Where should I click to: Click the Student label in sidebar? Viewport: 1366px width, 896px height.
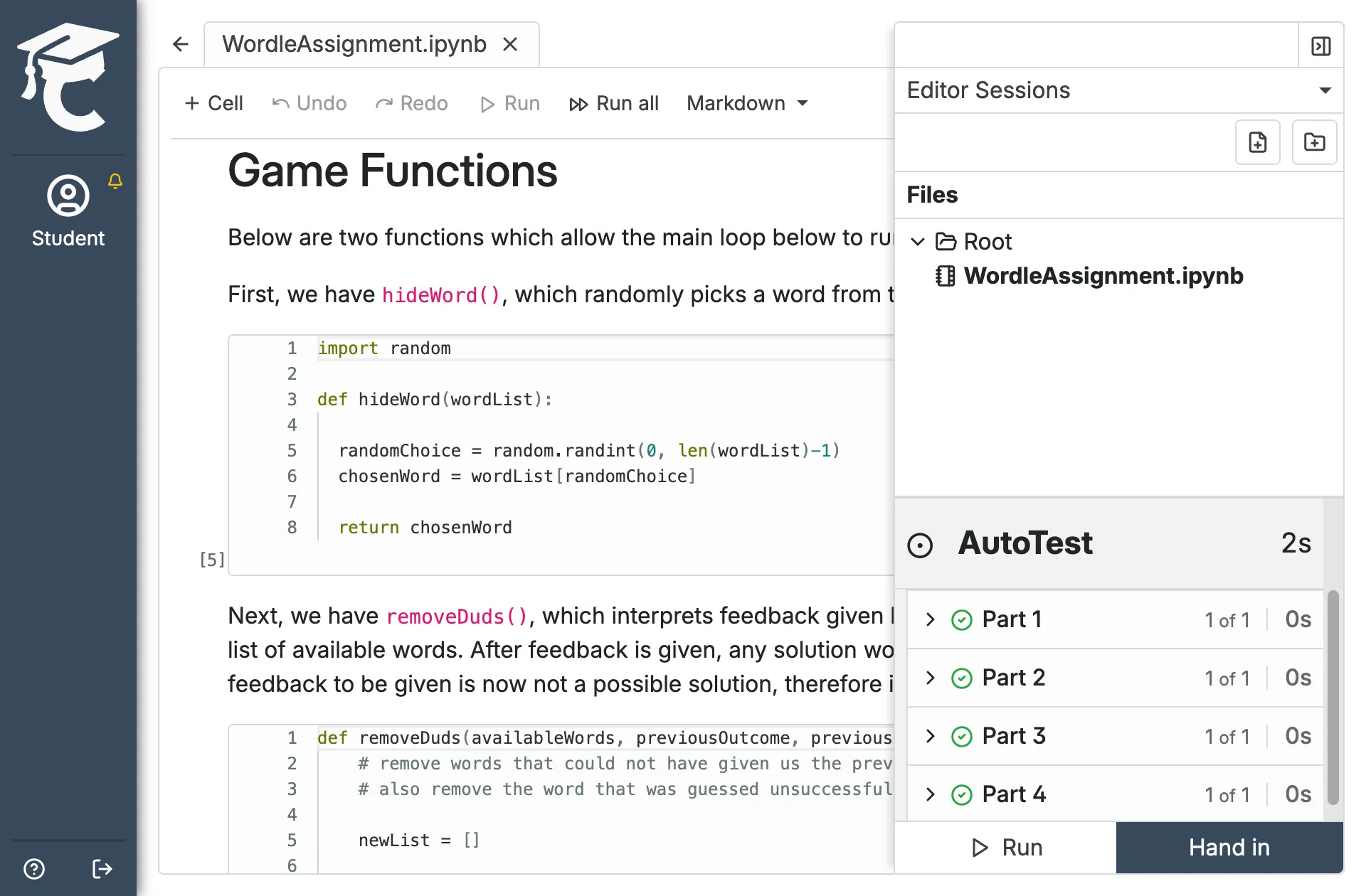click(x=68, y=238)
